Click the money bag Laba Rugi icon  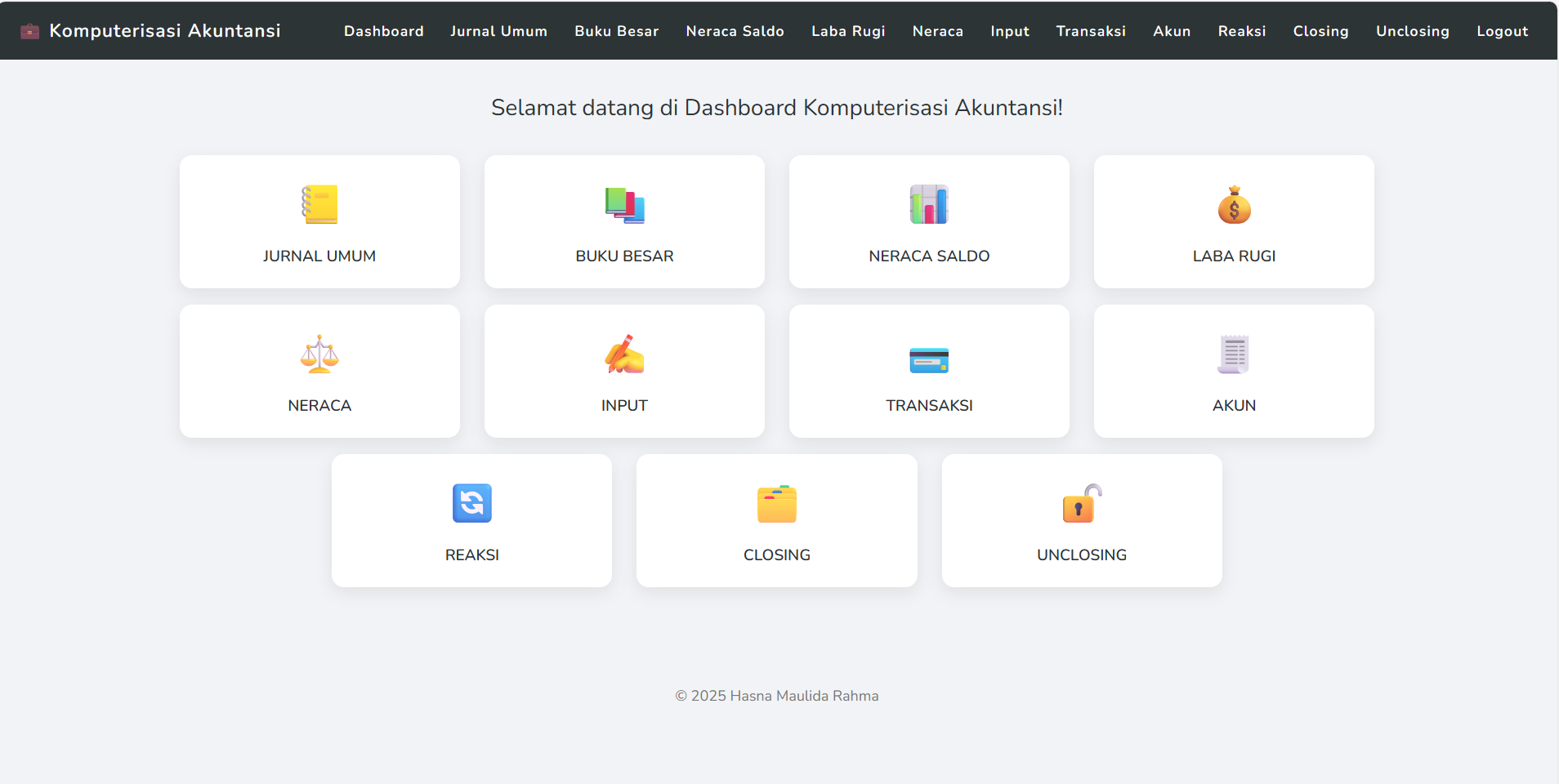pyautogui.click(x=1234, y=205)
